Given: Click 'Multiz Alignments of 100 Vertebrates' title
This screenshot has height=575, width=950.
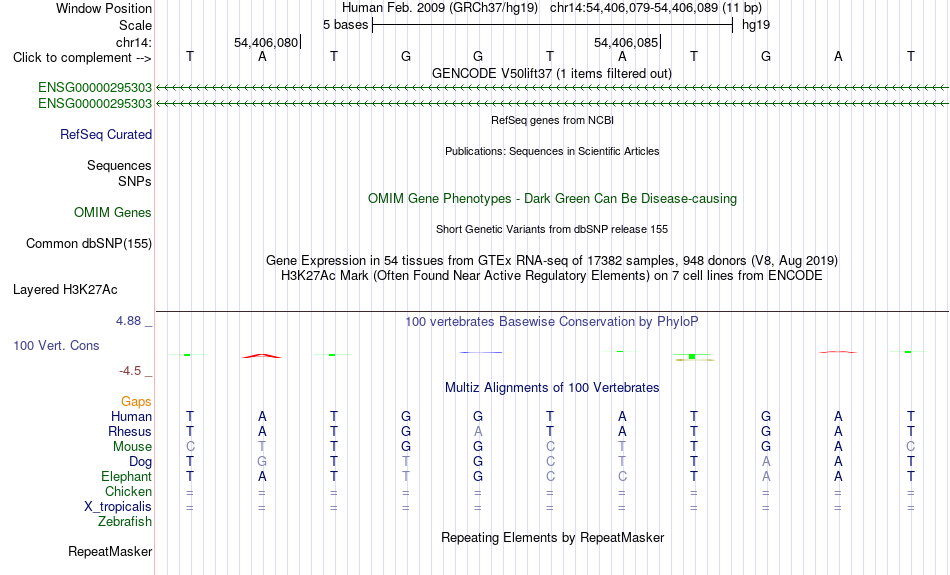Looking at the screenshot, I should point(552,387).
